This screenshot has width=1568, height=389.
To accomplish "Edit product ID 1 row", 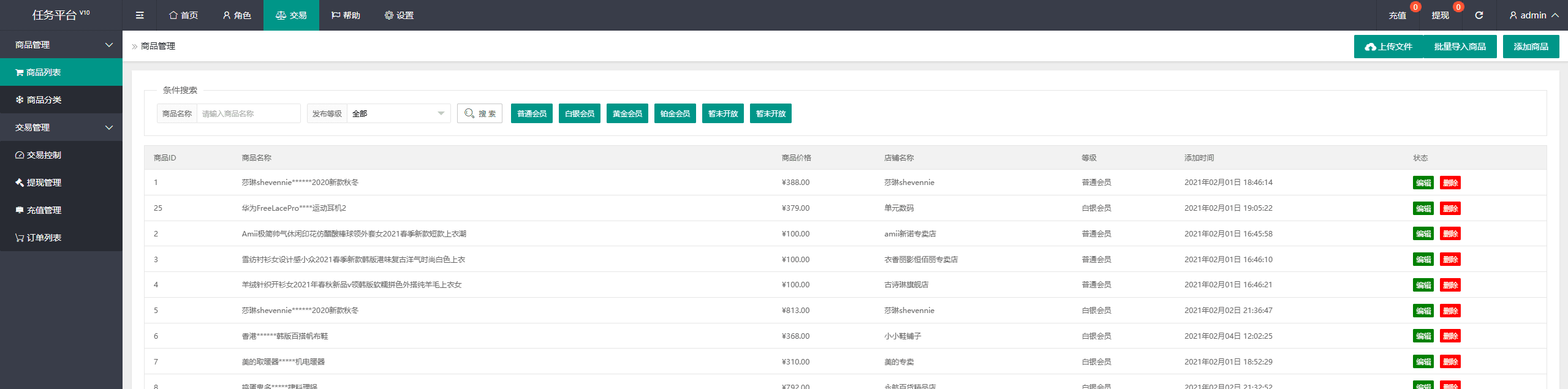I will click(1423, 183).
